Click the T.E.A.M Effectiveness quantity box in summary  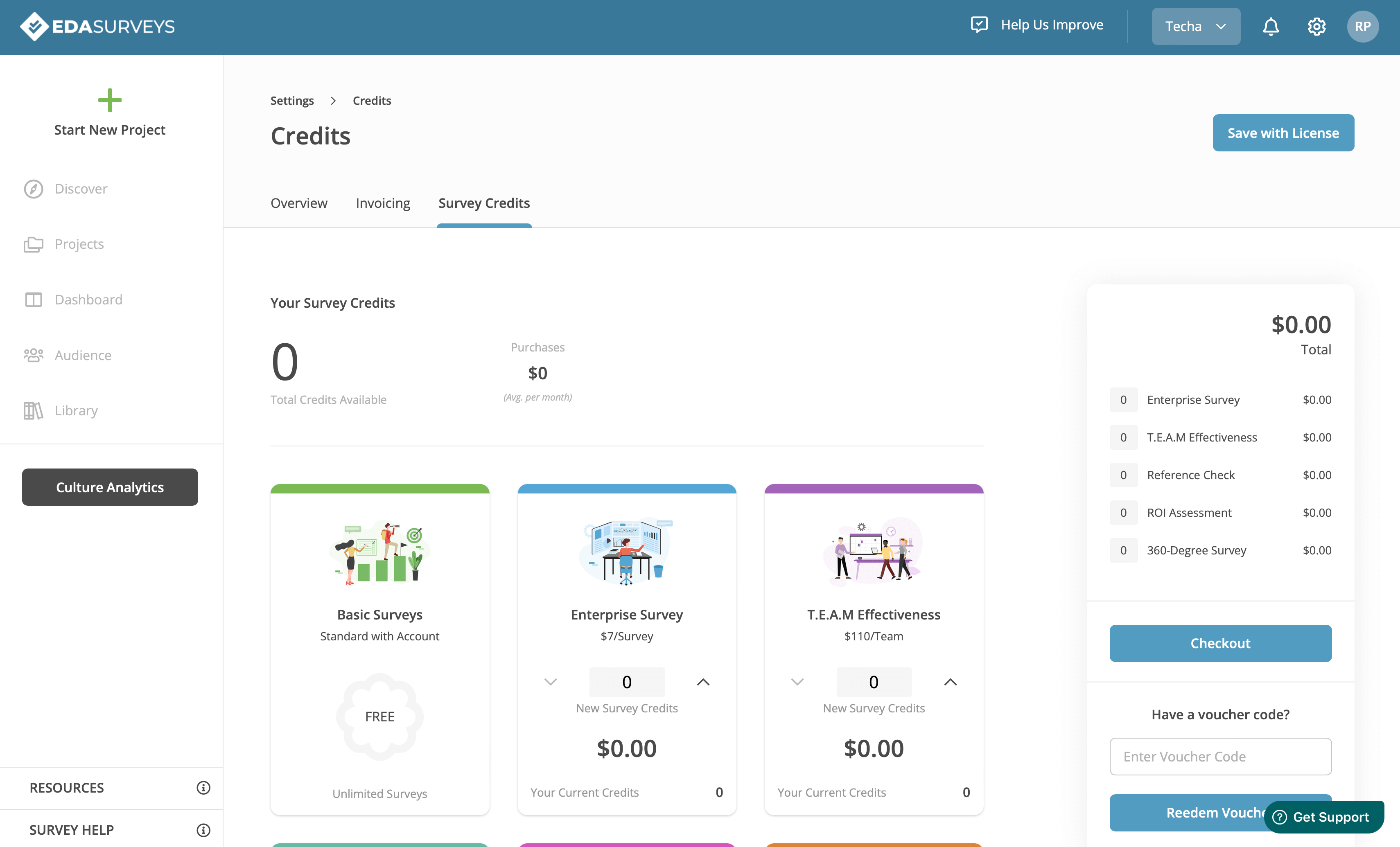pos(1123,437)
